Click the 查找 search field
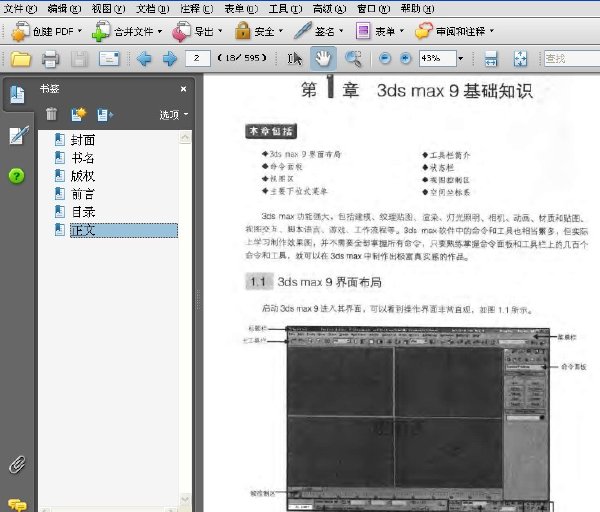 572,59
